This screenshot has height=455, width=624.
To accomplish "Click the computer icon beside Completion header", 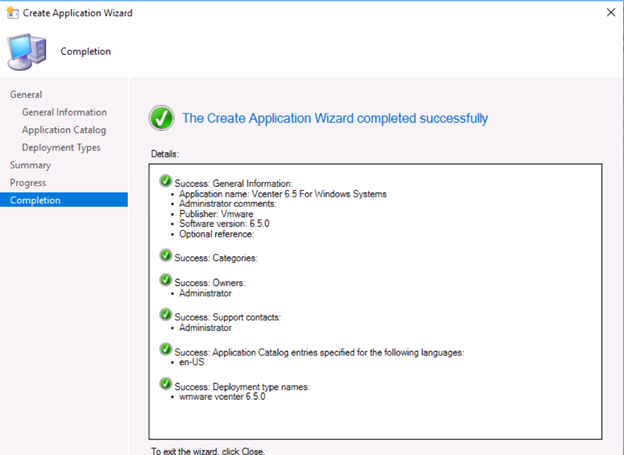I will pyautogui.click(x=27, y=52).
